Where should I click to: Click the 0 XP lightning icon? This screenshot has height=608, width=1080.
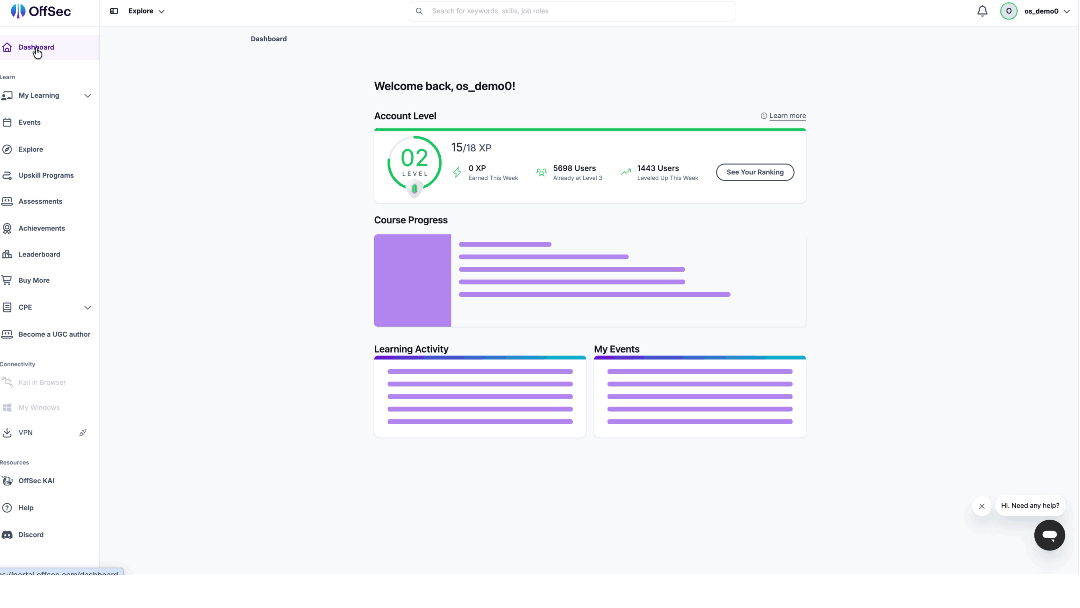(457, 172)
